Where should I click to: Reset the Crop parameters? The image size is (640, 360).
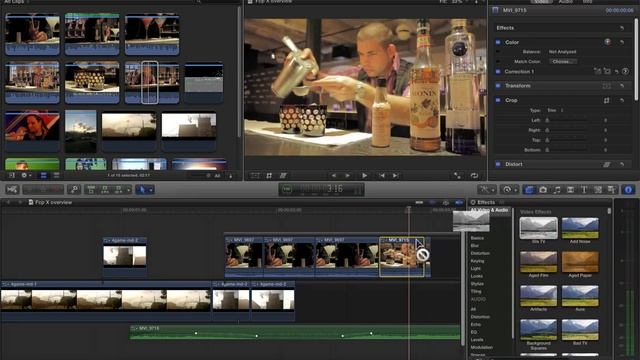(622, 100)
